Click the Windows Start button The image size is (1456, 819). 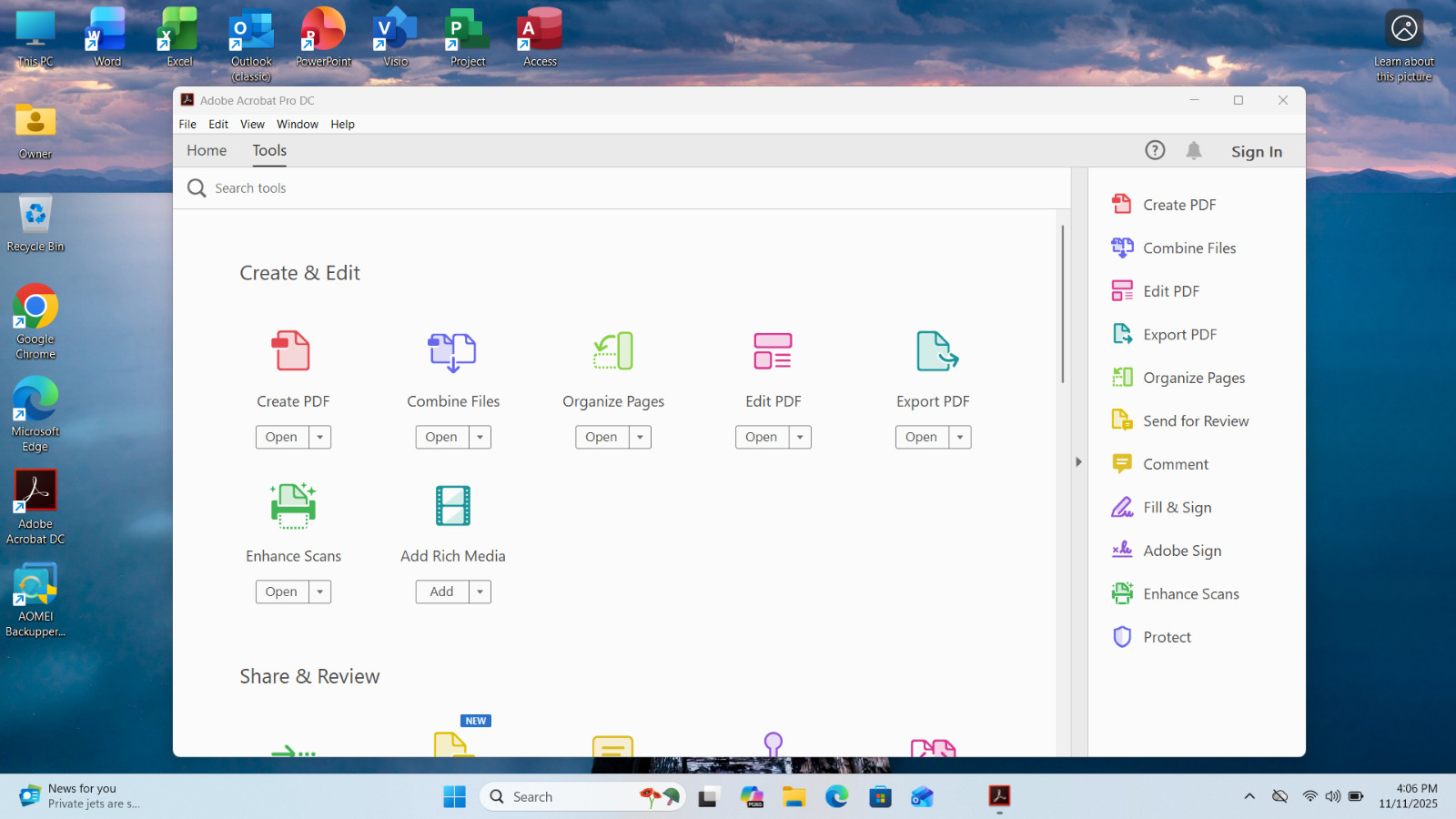454,796
